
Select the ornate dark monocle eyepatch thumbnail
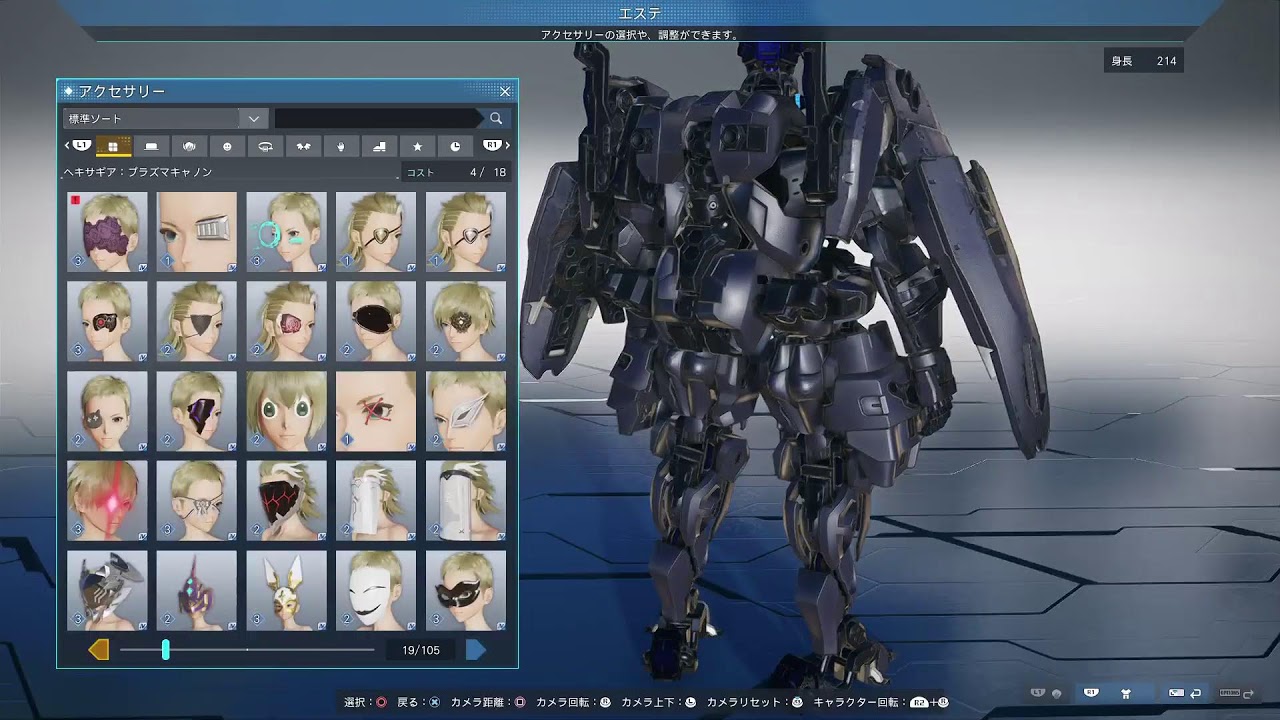tap(466, 321)
